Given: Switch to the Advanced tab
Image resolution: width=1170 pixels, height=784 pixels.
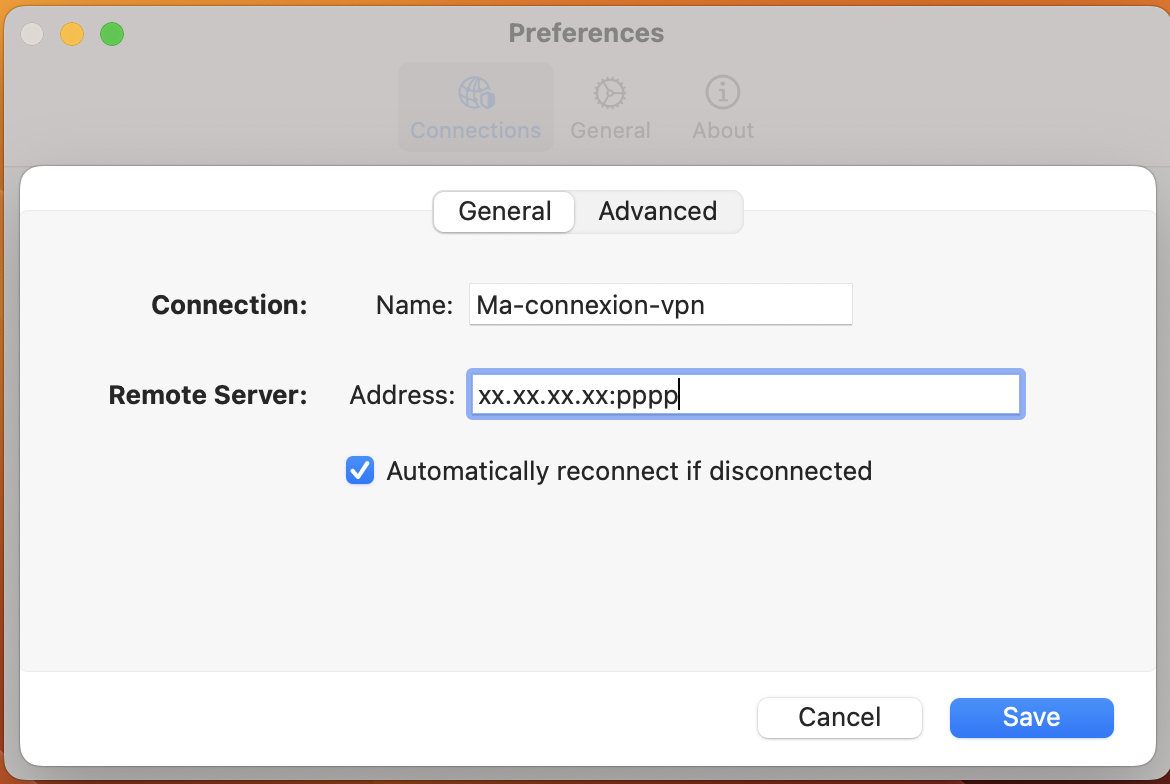Looking at the screenshot, I should point(657,212).
